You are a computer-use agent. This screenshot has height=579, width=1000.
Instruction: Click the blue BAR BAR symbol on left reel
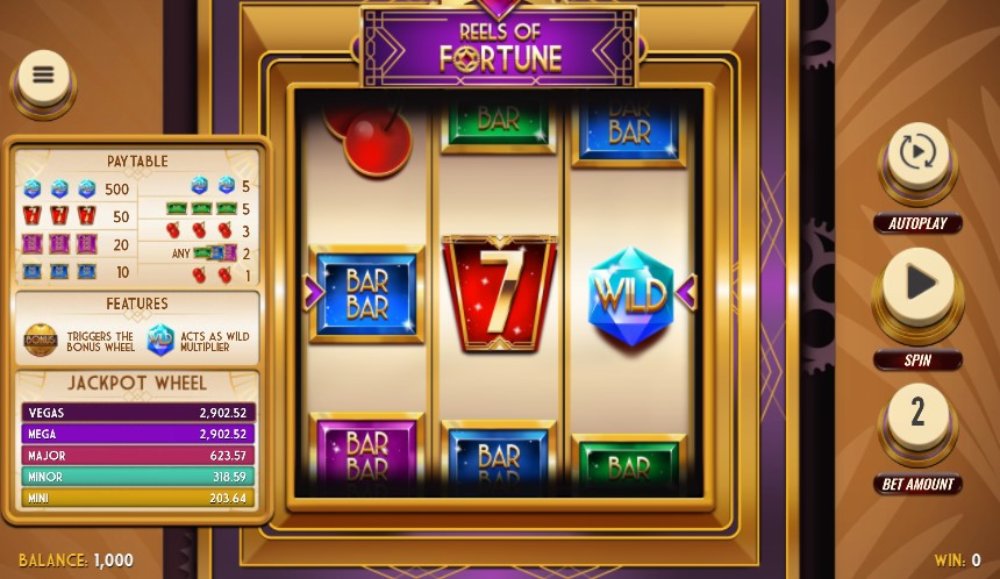pyautogui.click(x=367, y=294)
